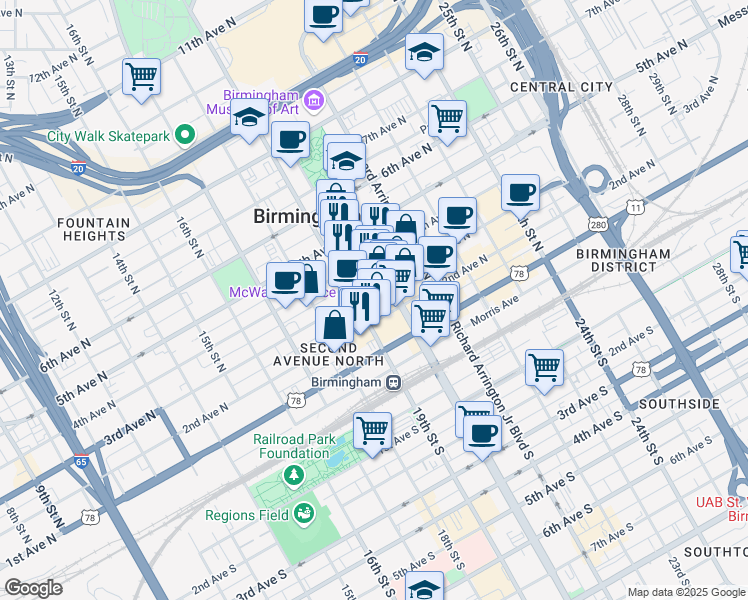
Task: Select the CENTRAL CITY neighborhood label
Action: pyautogui.click(x=561, y=87)
